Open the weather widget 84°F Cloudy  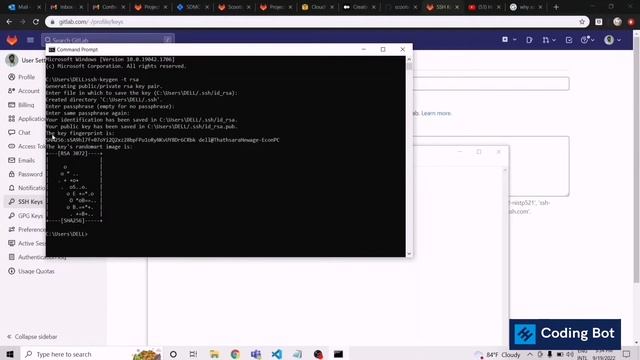[x=498, y=354]
